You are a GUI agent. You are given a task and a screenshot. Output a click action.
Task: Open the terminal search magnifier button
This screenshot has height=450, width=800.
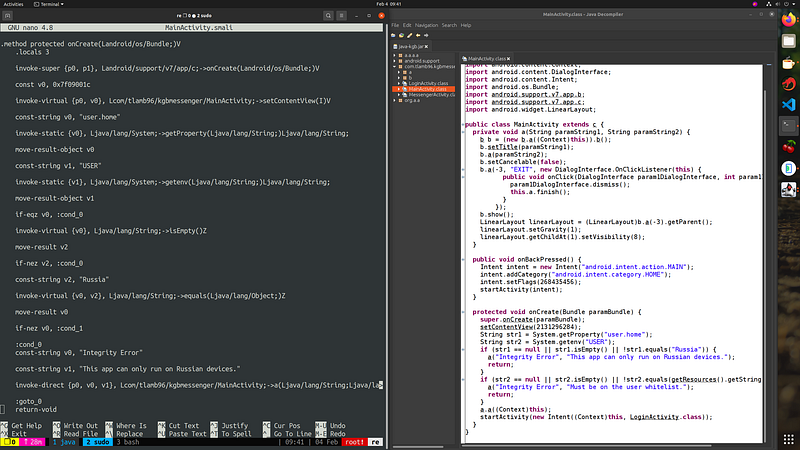328,16
